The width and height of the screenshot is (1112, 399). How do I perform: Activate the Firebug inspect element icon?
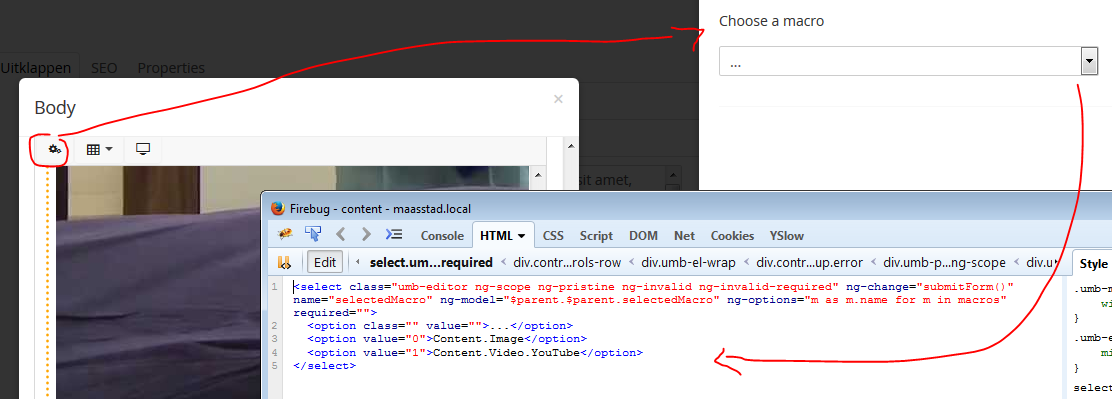313,235
